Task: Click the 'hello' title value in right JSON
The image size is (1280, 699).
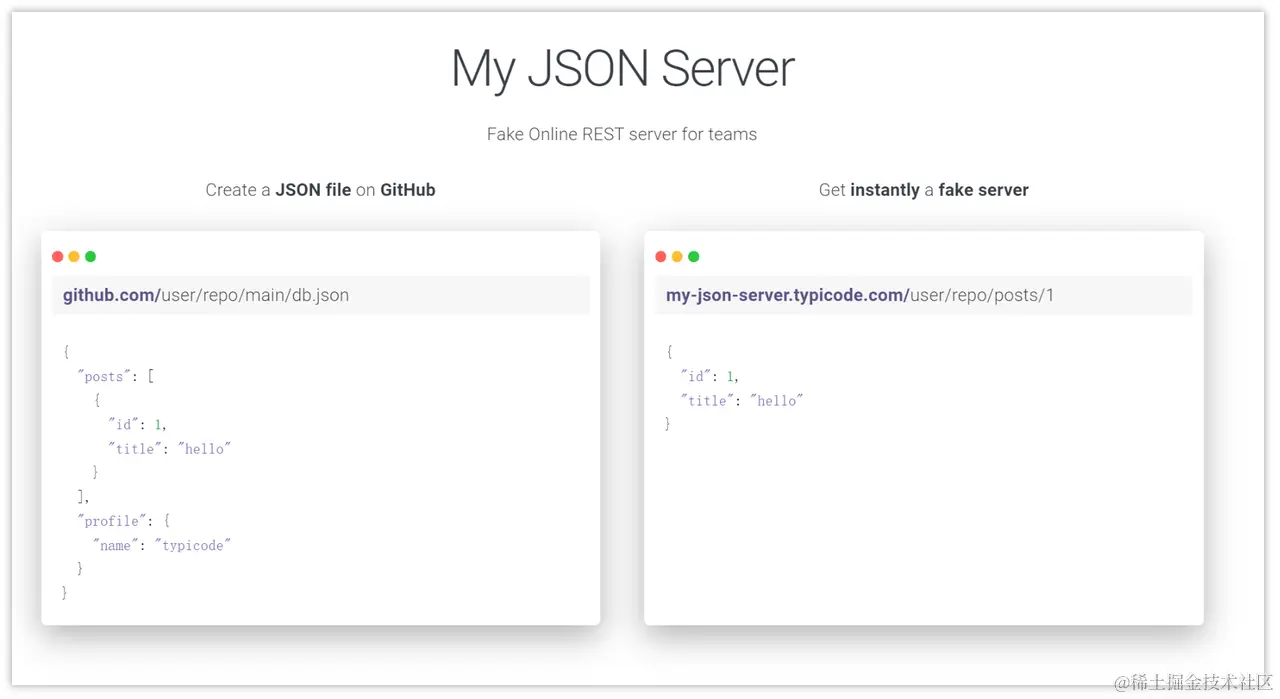Action: pos(778,400)
